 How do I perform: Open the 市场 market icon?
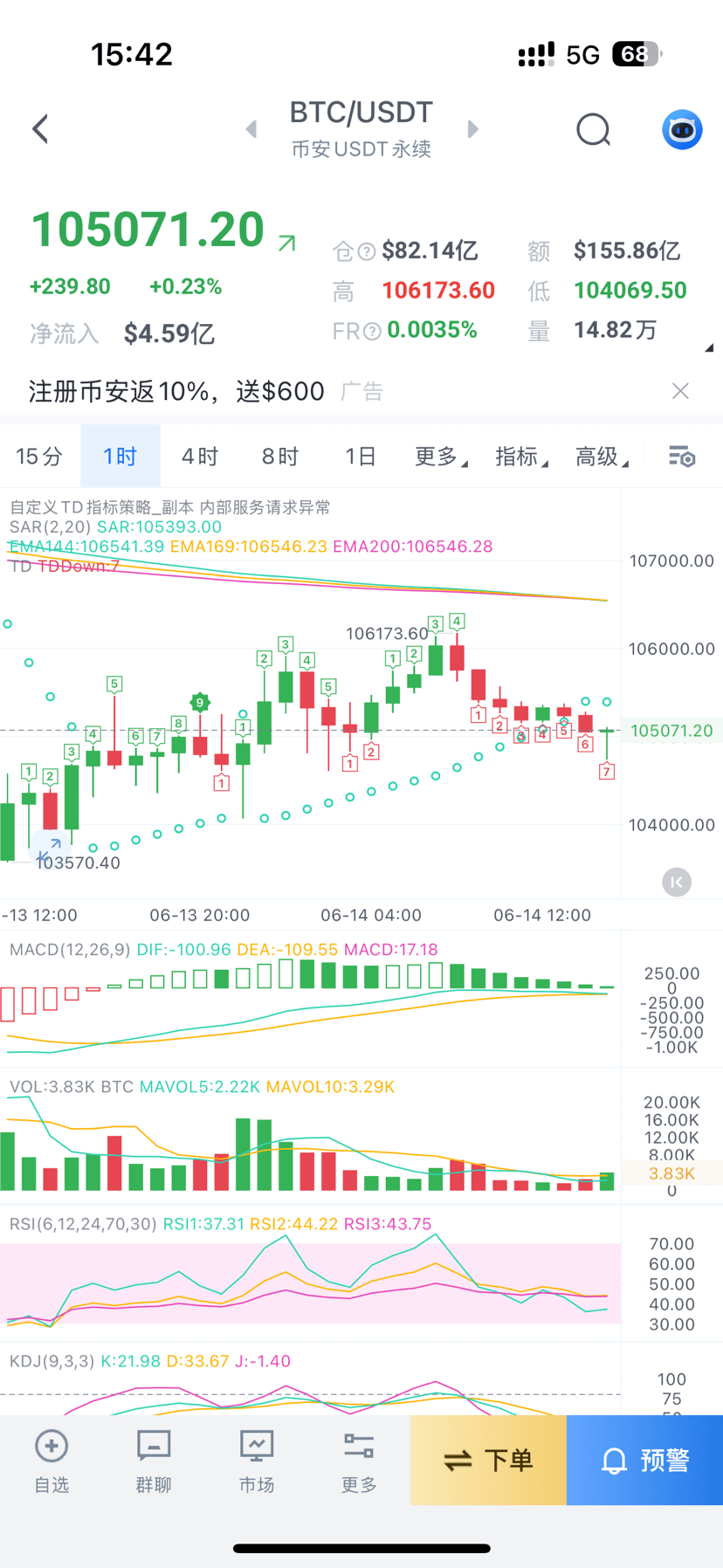pyautogui.click(x=257, y=1447)
